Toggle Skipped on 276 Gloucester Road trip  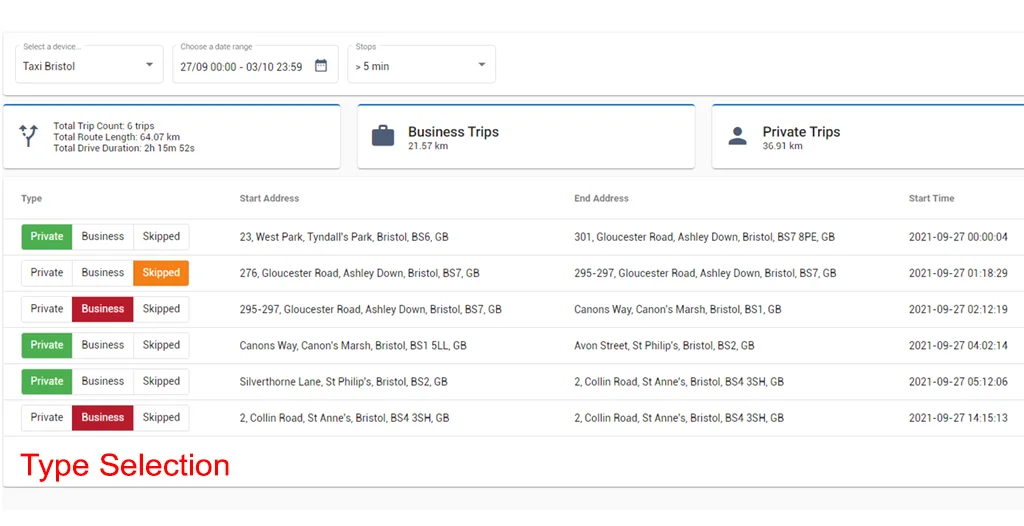[161, 272]
